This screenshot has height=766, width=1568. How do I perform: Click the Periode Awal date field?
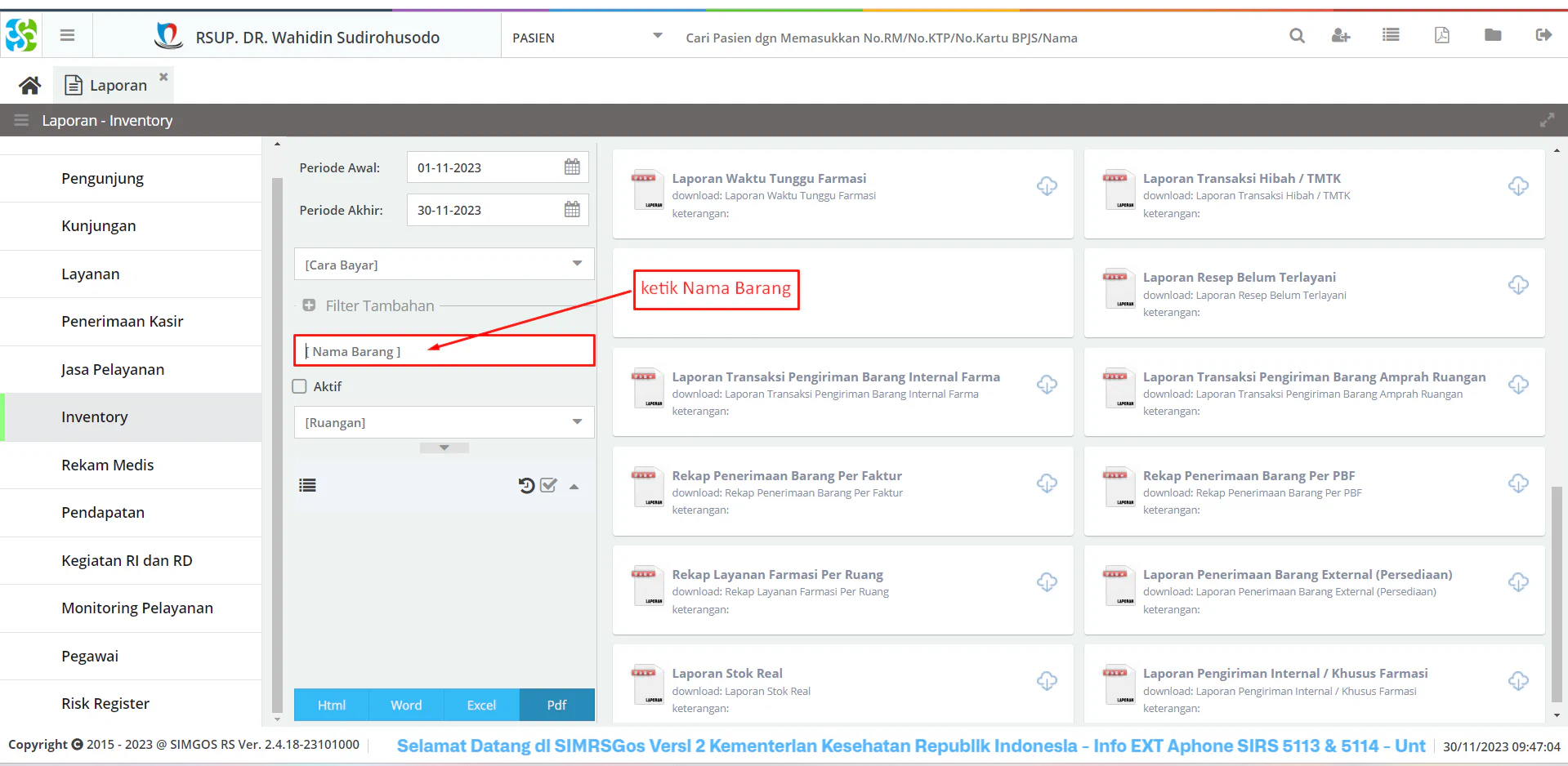point(498,167)
